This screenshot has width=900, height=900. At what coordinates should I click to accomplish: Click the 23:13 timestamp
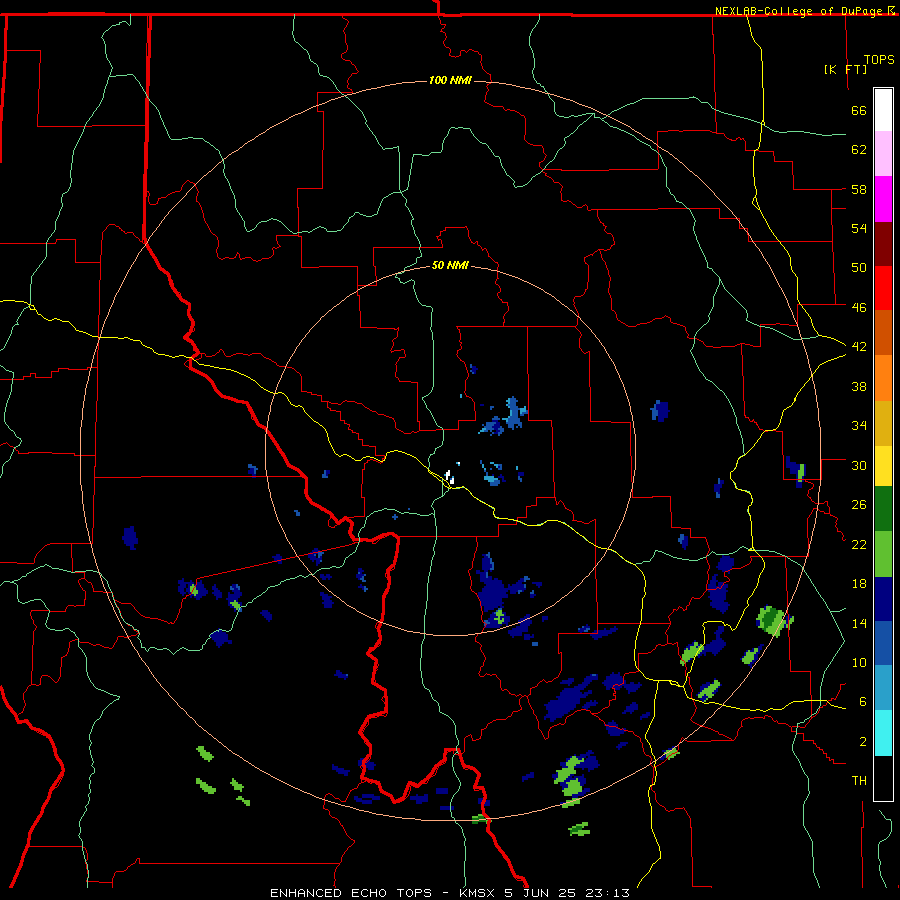(608, 893)
